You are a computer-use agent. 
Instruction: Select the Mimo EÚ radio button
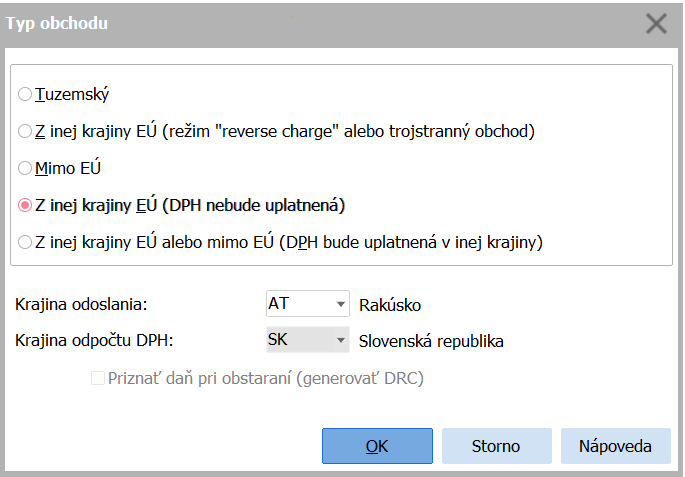click(x=25, y=168)
